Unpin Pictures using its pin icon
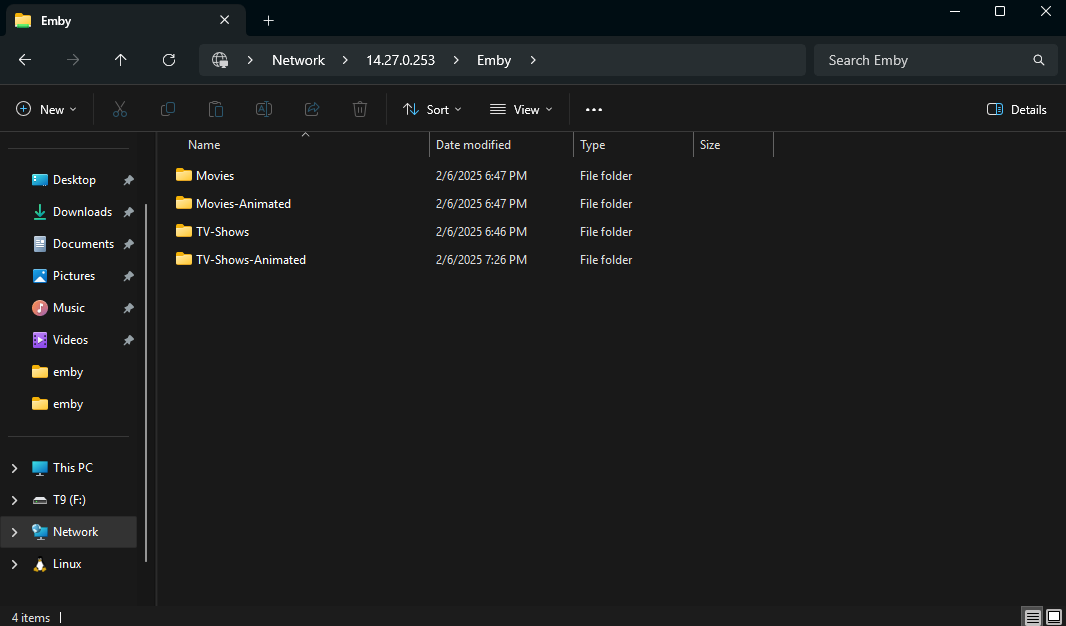This screenshot has width=1066, height=626. pos(128,276)
